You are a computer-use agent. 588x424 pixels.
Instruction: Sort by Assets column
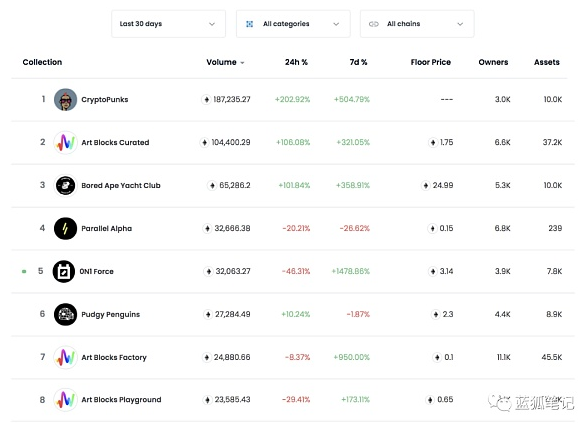[546, 62]
